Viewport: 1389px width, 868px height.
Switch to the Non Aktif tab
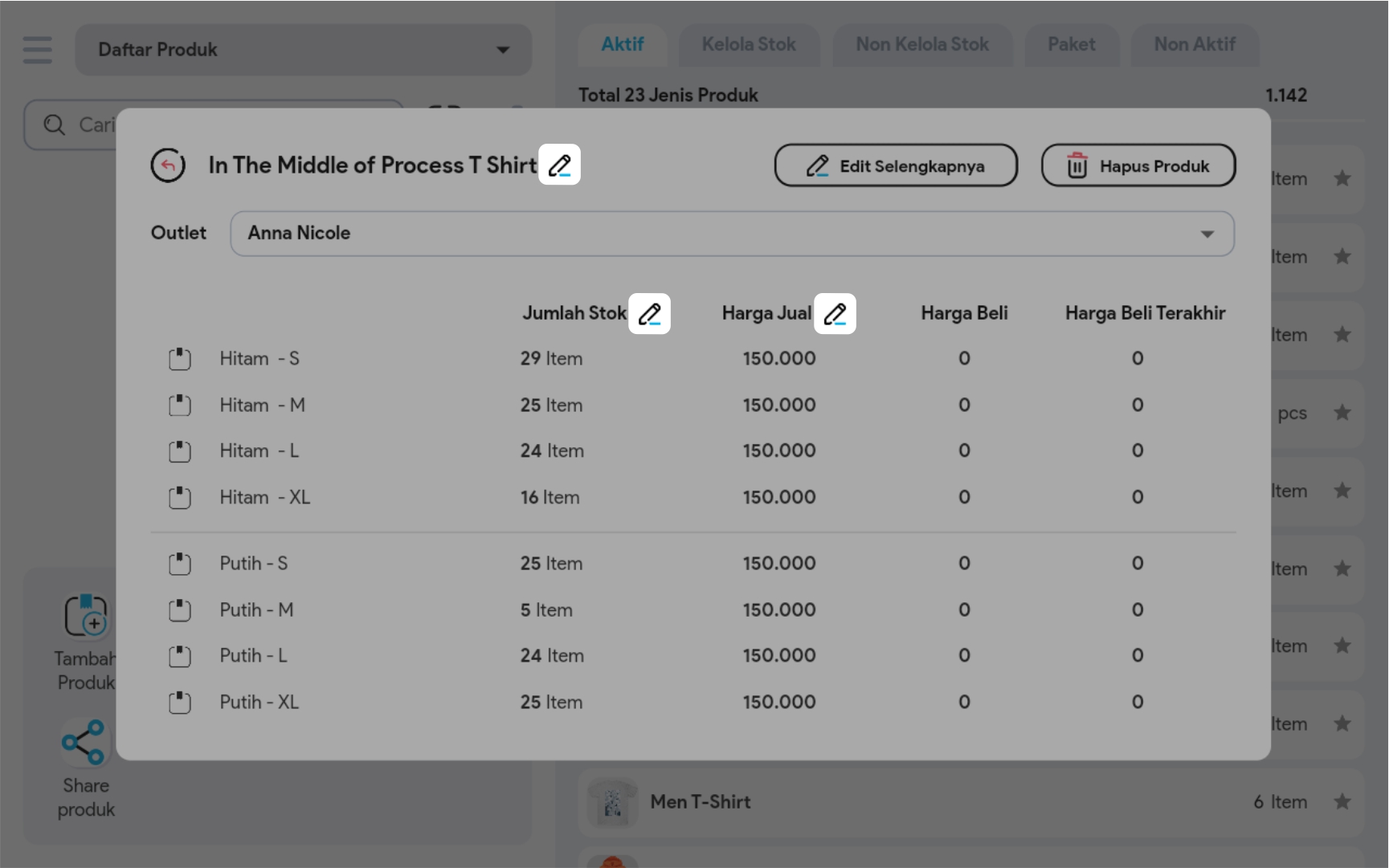pyautogui.click(x=1194, y=45)
